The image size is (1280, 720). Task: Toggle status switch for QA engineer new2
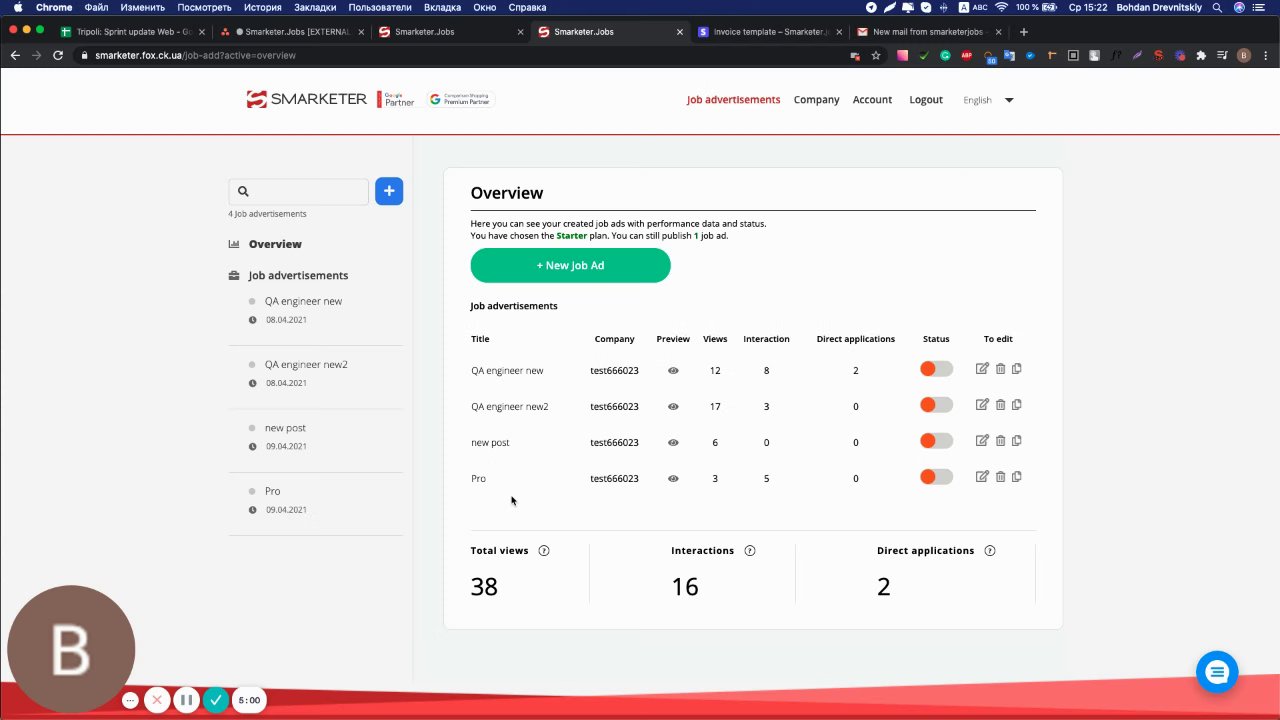pos(936,405)
